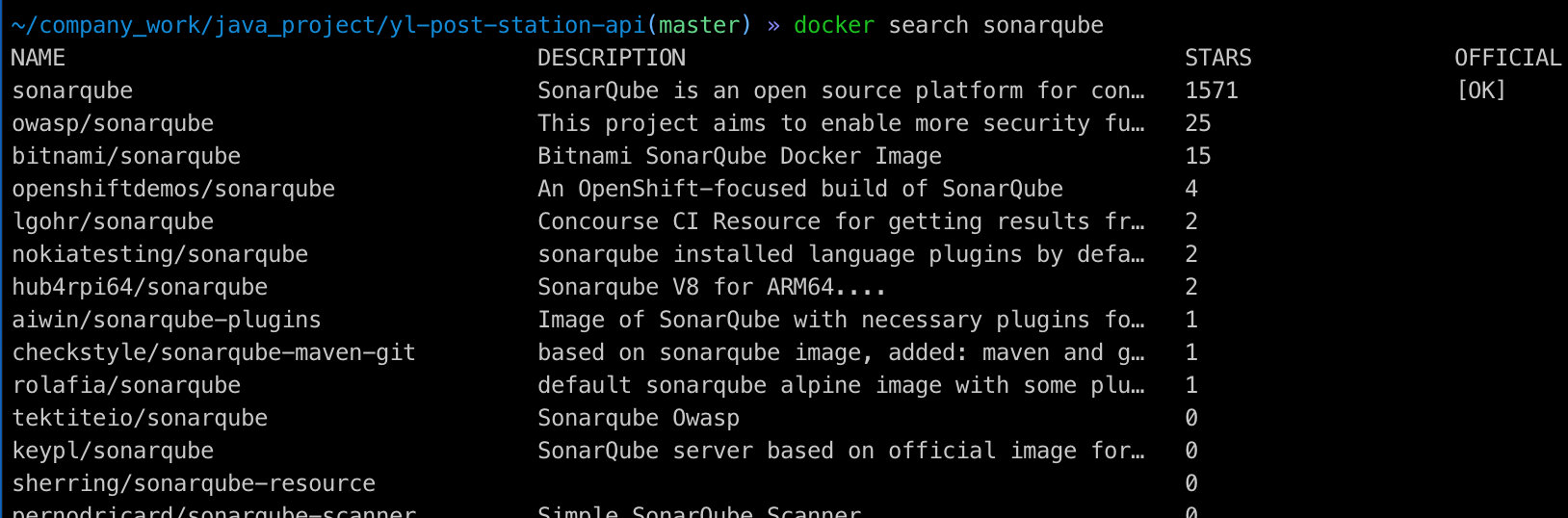Click the NAME column header
The image size is (1568, 518).
point(38,58)
